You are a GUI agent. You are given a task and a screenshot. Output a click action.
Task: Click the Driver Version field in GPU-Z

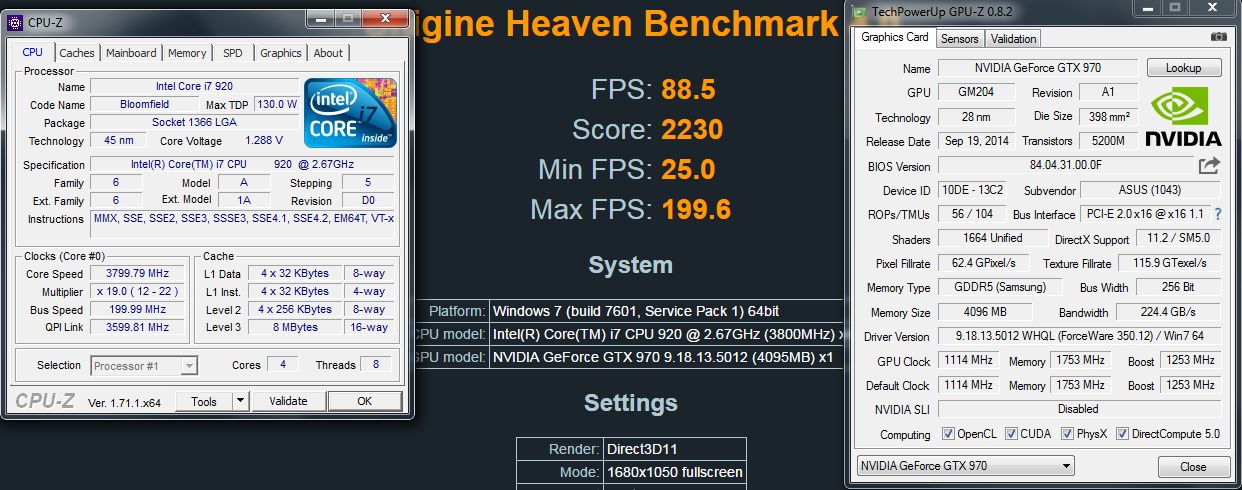point(1079,337)
